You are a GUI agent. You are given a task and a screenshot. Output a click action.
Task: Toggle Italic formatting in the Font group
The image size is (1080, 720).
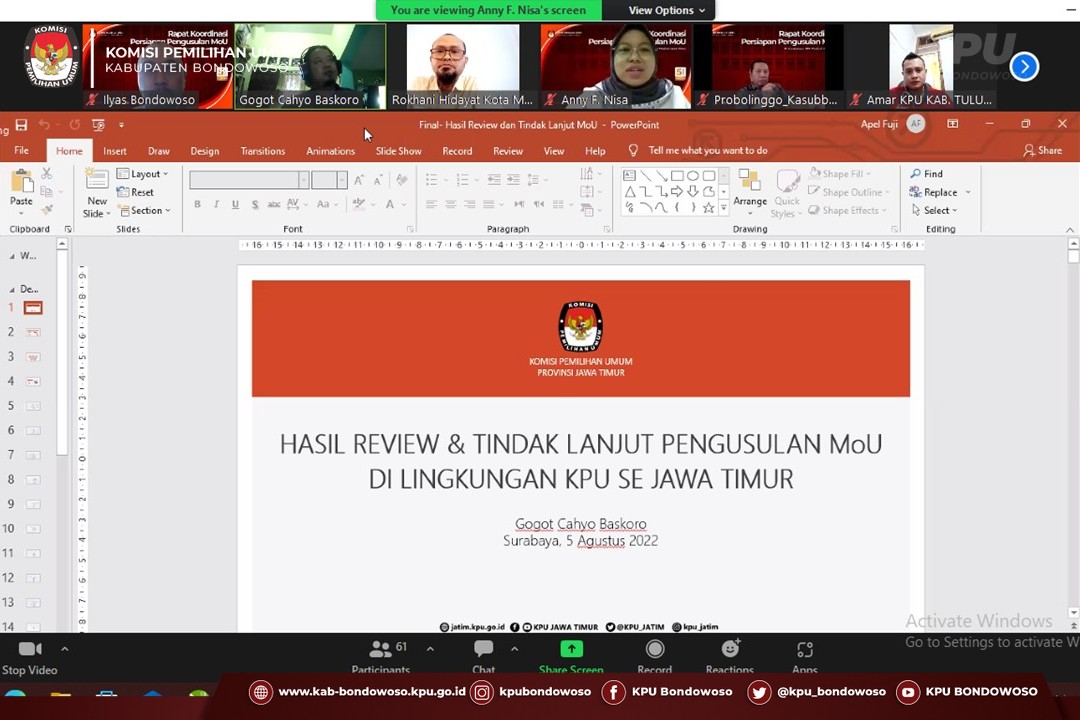tap(216, 205)
